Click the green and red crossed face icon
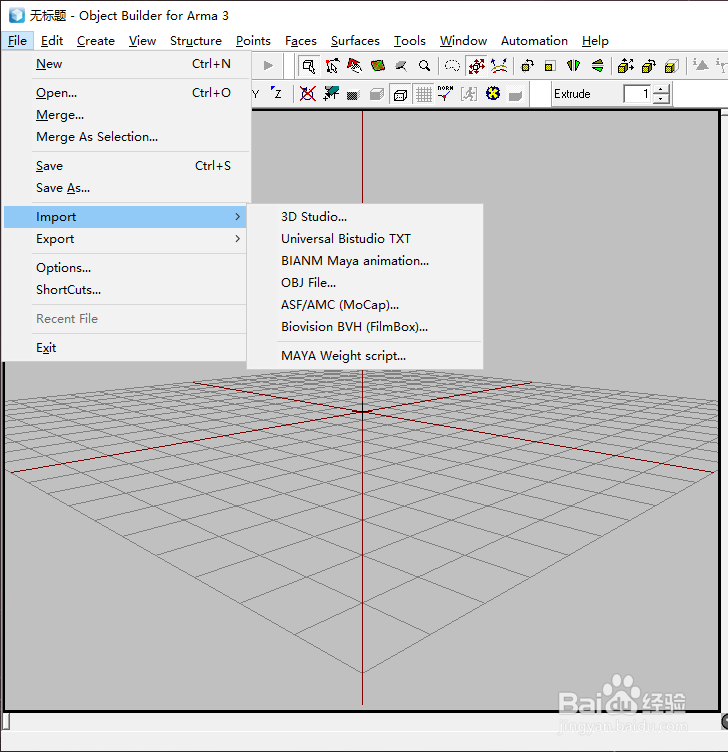 (x=378, y=66)
